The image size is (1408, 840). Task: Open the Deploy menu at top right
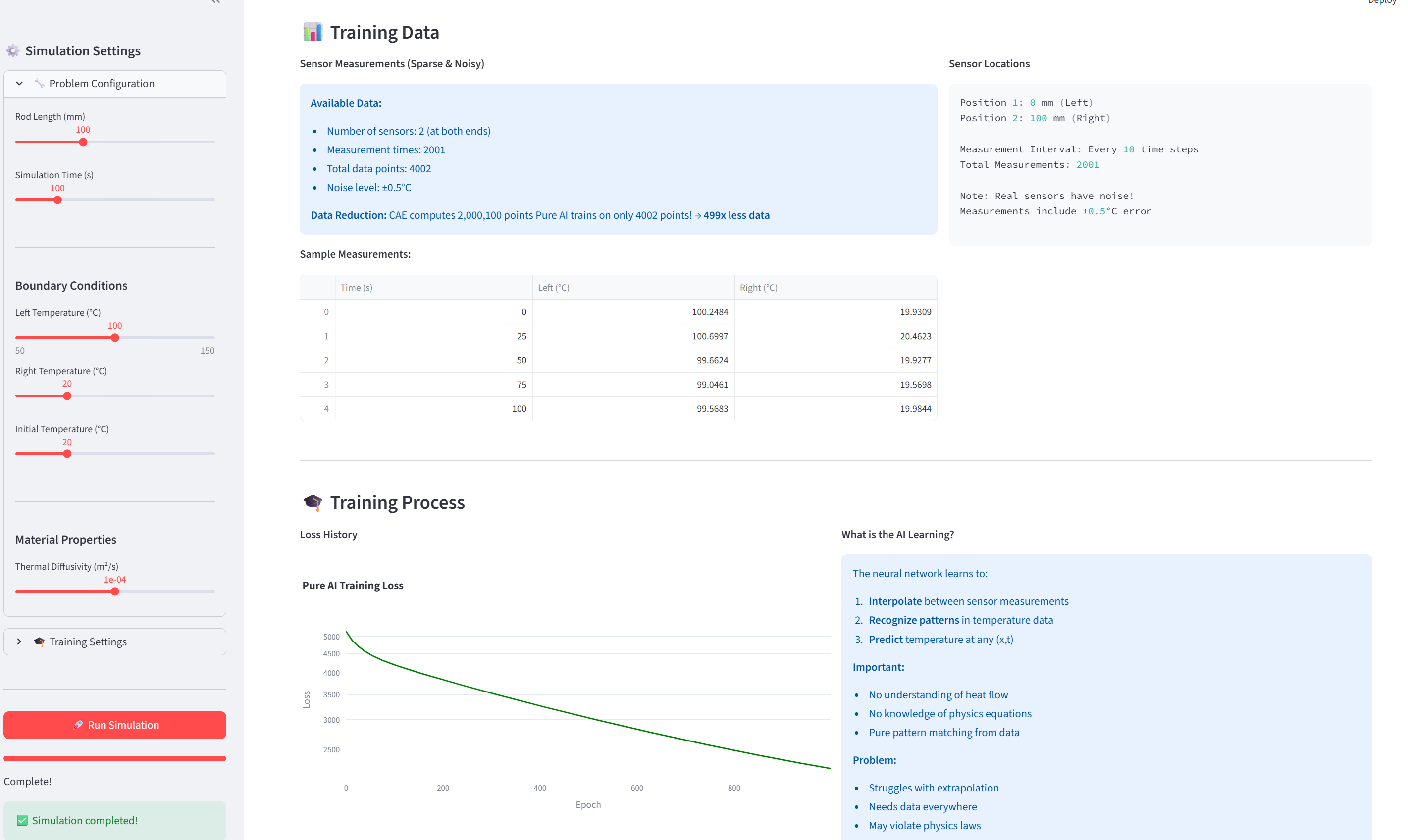click(1381, 1)
